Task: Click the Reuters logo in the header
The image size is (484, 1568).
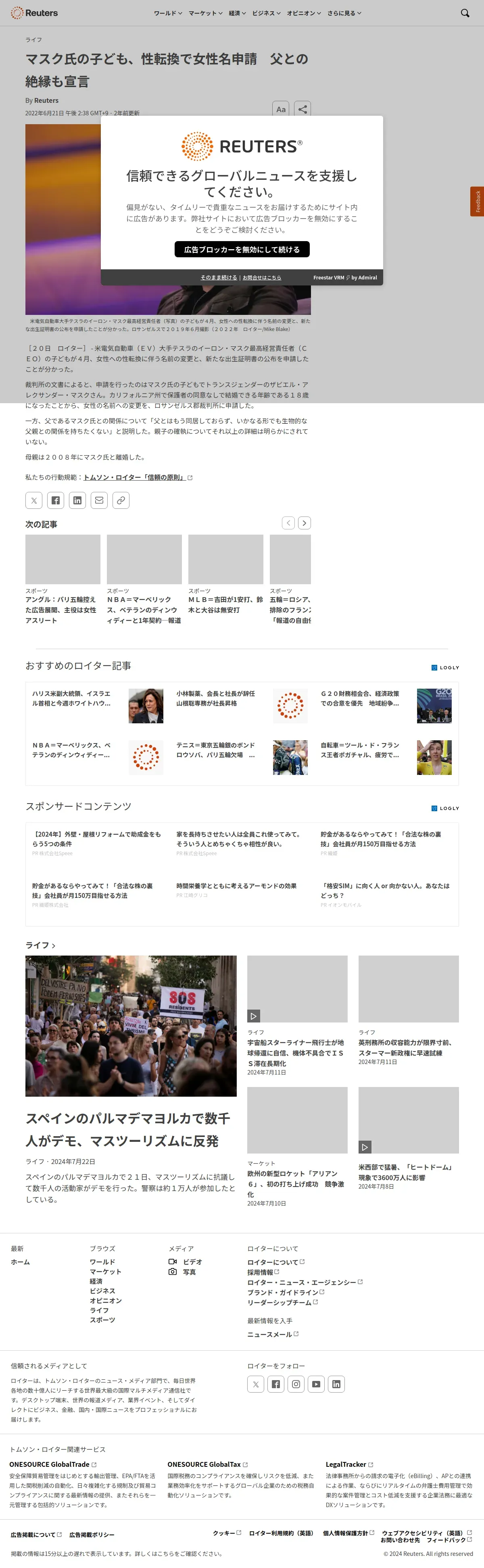Action: (x=35, y=13)
